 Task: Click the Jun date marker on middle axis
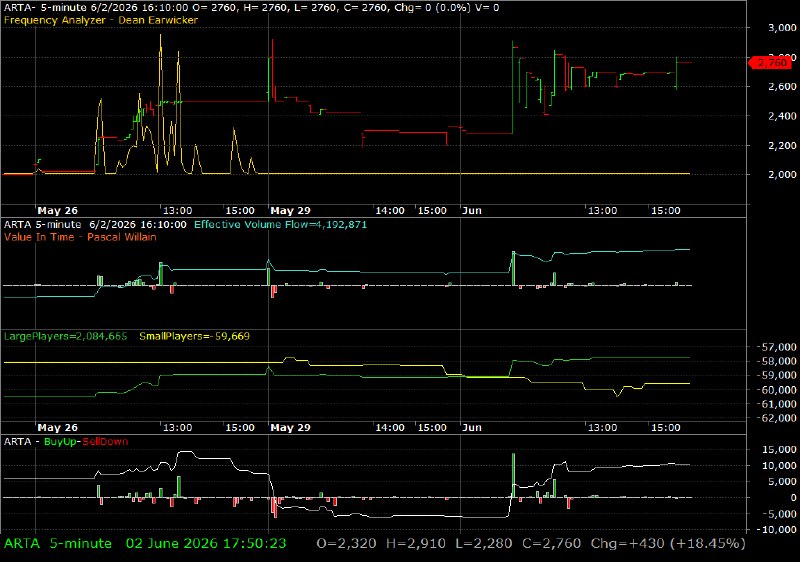pos(472,427)
